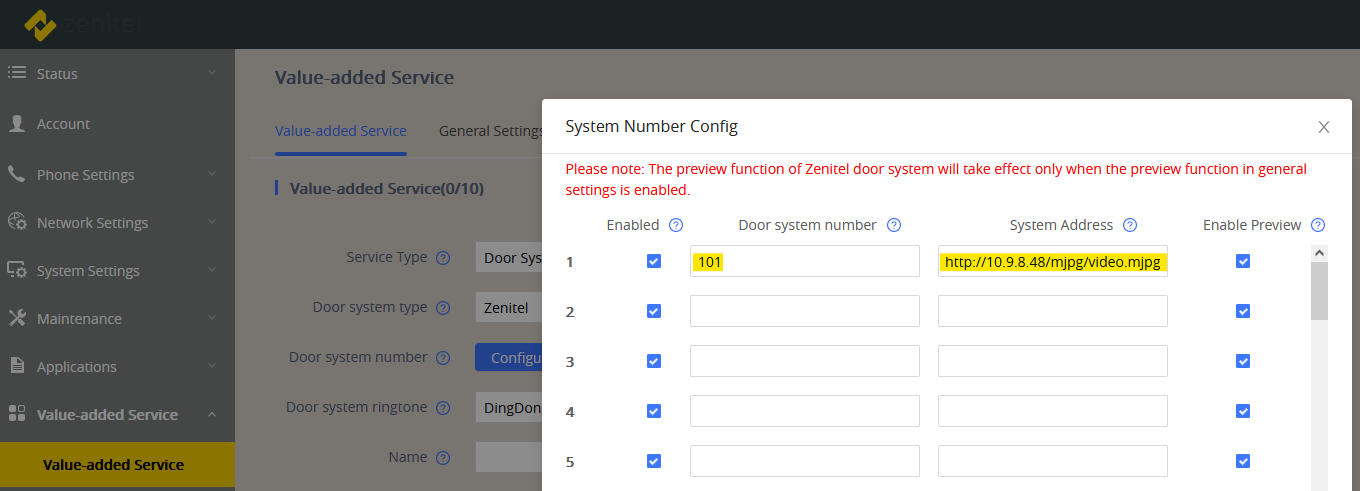Viewport: 1360px width, 491px height.
Task: Collapse the Value-added Service sidebar group
Action: (110, 415)
